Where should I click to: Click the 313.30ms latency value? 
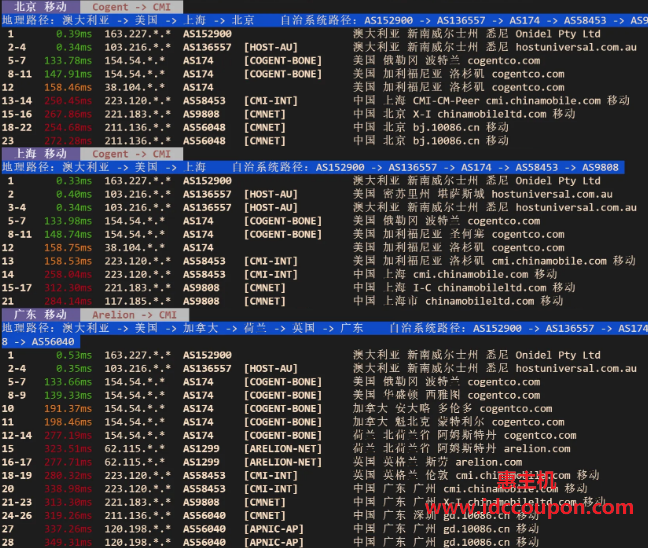[68, 502]
